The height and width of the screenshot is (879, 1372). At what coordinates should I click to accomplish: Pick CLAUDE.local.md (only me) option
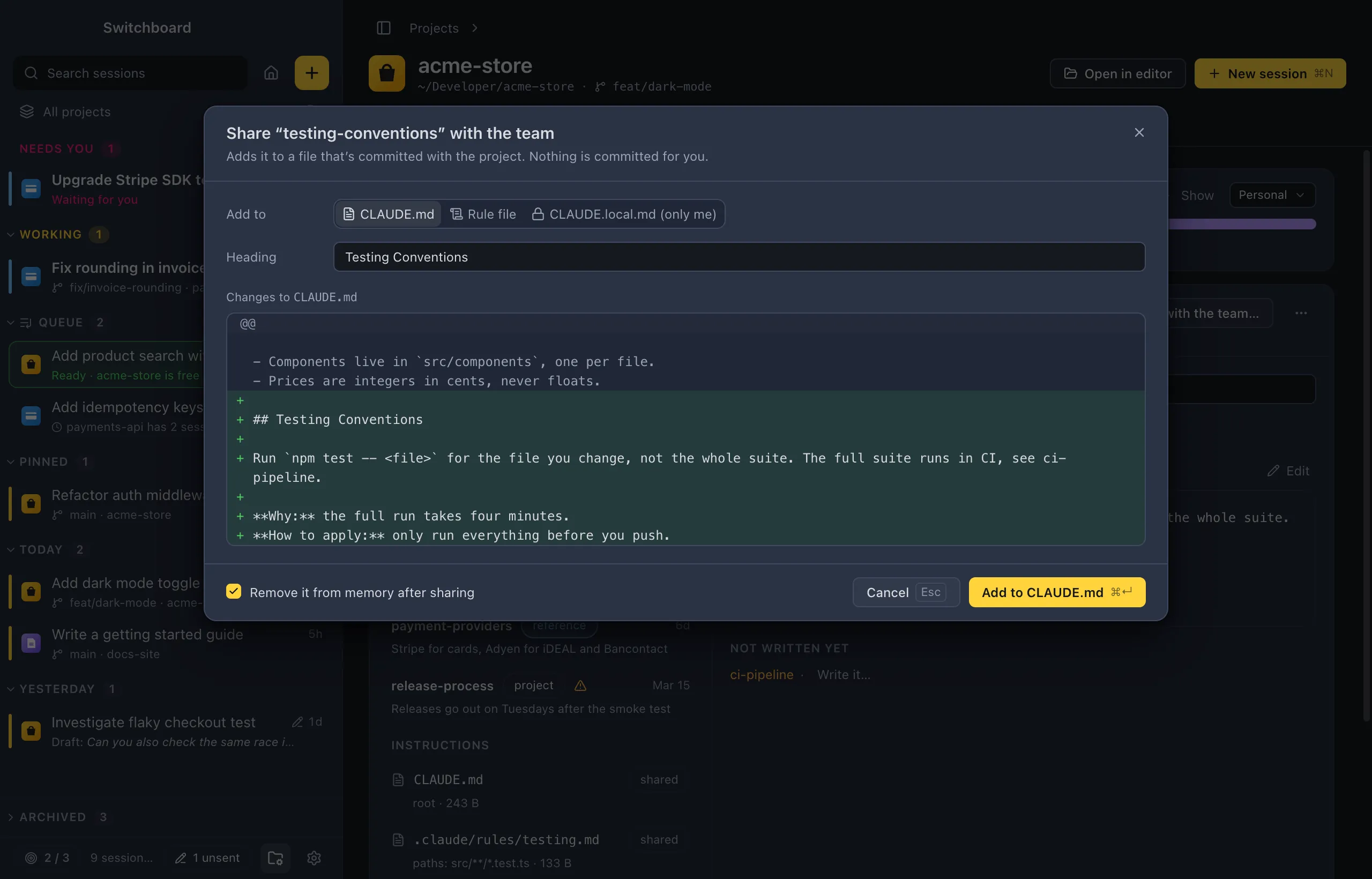point(624,214)
